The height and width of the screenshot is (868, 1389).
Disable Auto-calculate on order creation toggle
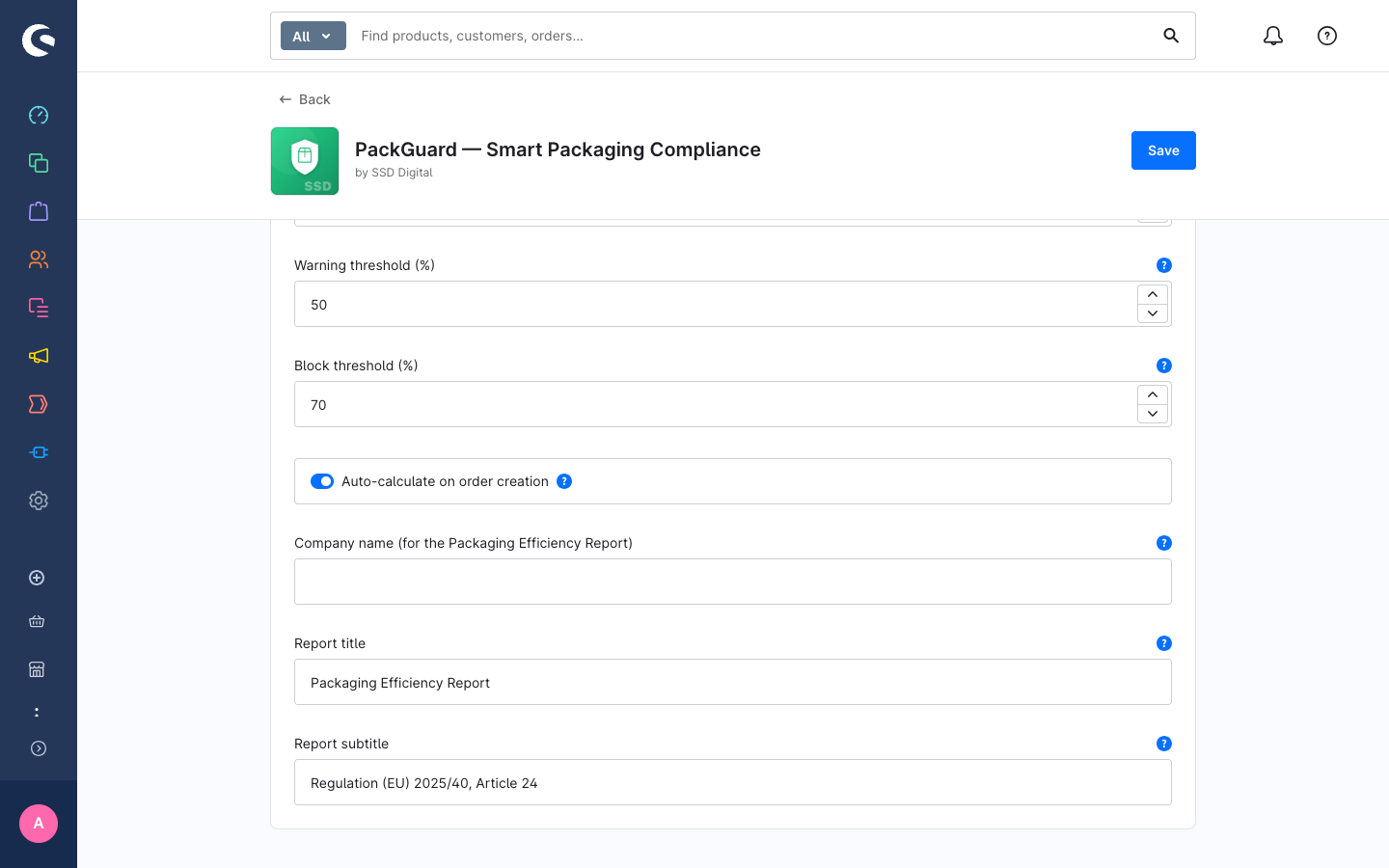pos(322,481)
